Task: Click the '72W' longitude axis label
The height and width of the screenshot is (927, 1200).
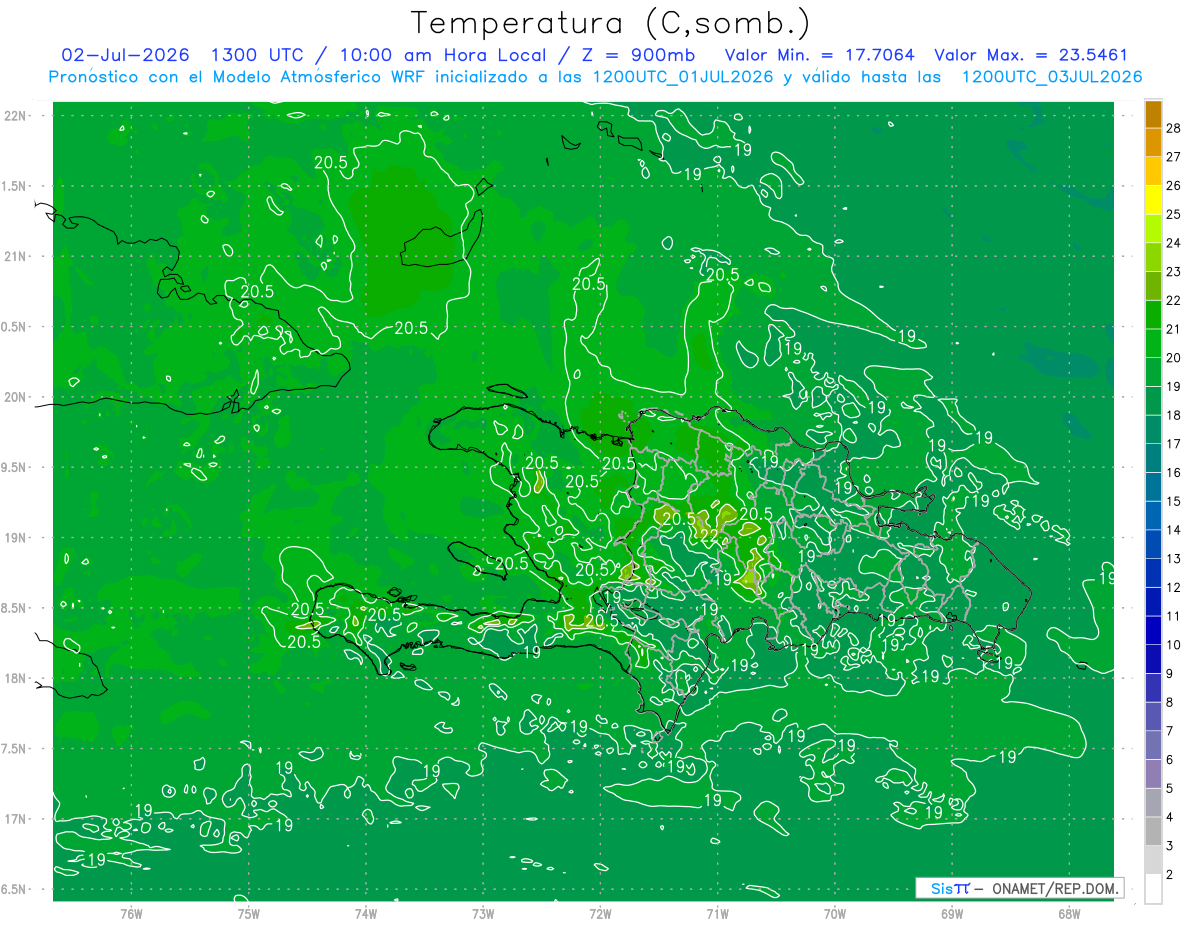Action: [600, 914]
